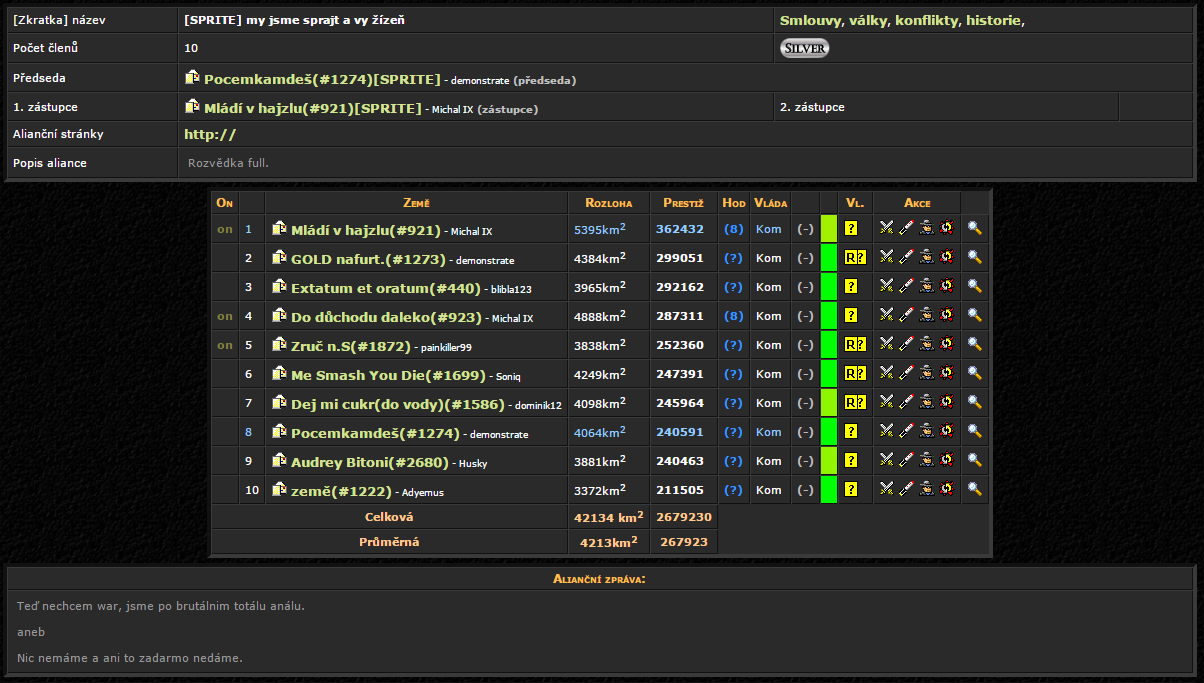Click the alliance description text Rozvědka full.

tap(229, 163)
